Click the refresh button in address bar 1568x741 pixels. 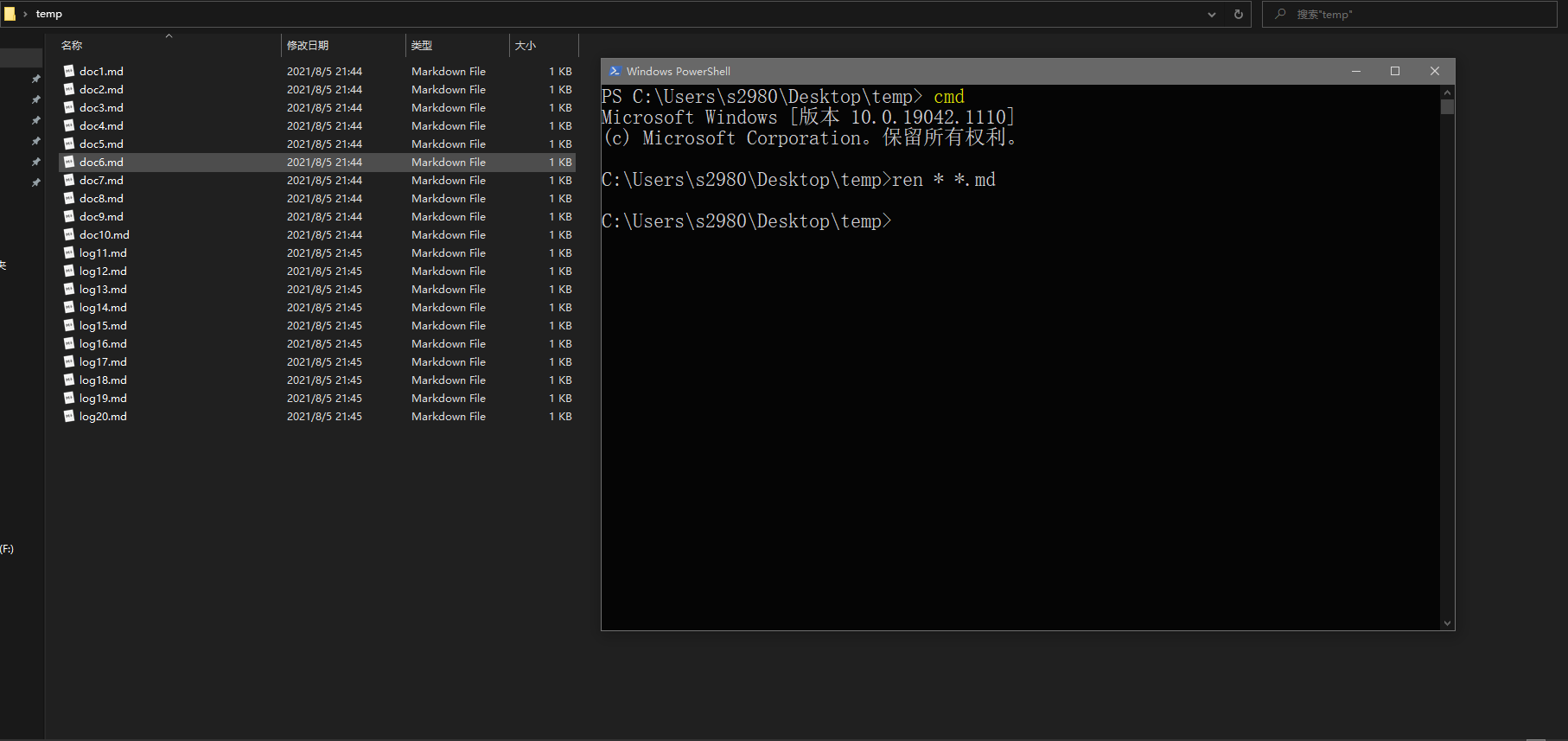1239,14
